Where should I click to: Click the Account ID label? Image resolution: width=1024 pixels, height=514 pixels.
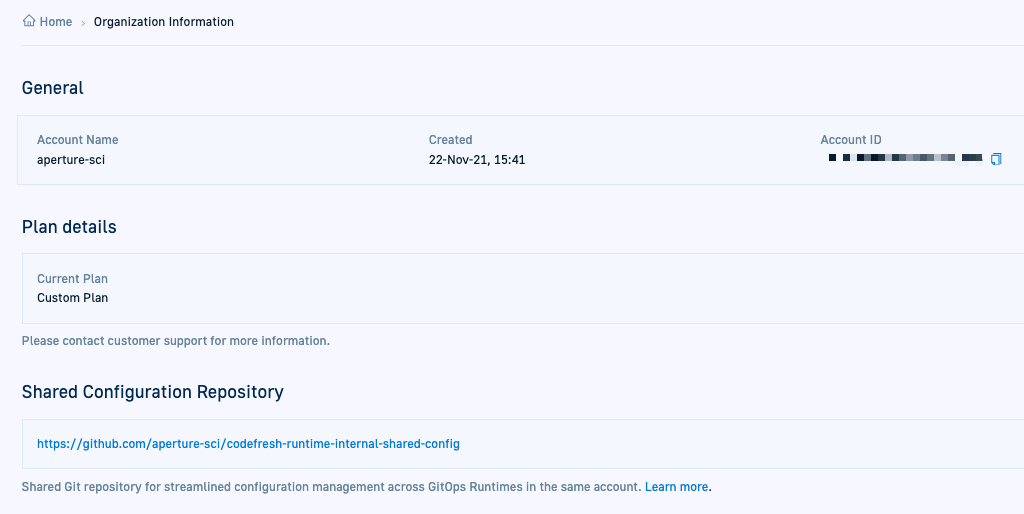pos(851,140)
